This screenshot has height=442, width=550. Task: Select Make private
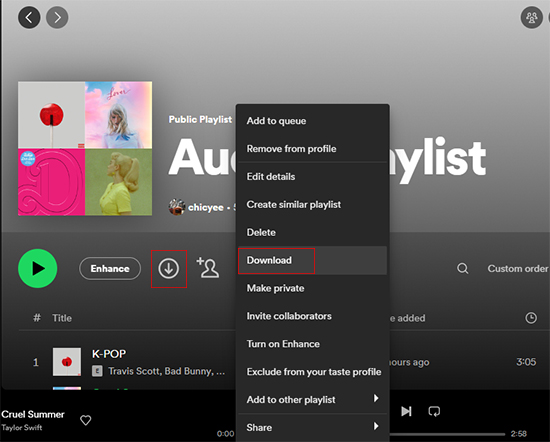click(x=313, y=288)
